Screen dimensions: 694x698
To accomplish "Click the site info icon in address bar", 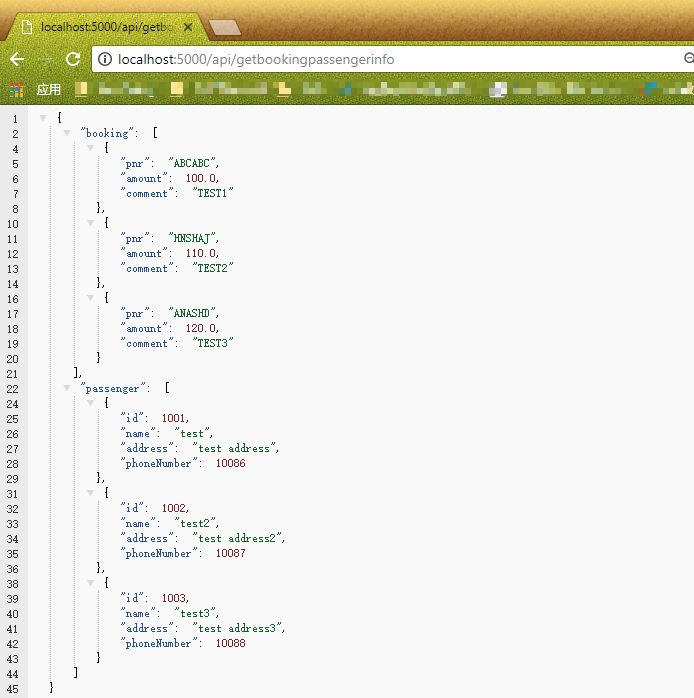I will coord(104,60).
